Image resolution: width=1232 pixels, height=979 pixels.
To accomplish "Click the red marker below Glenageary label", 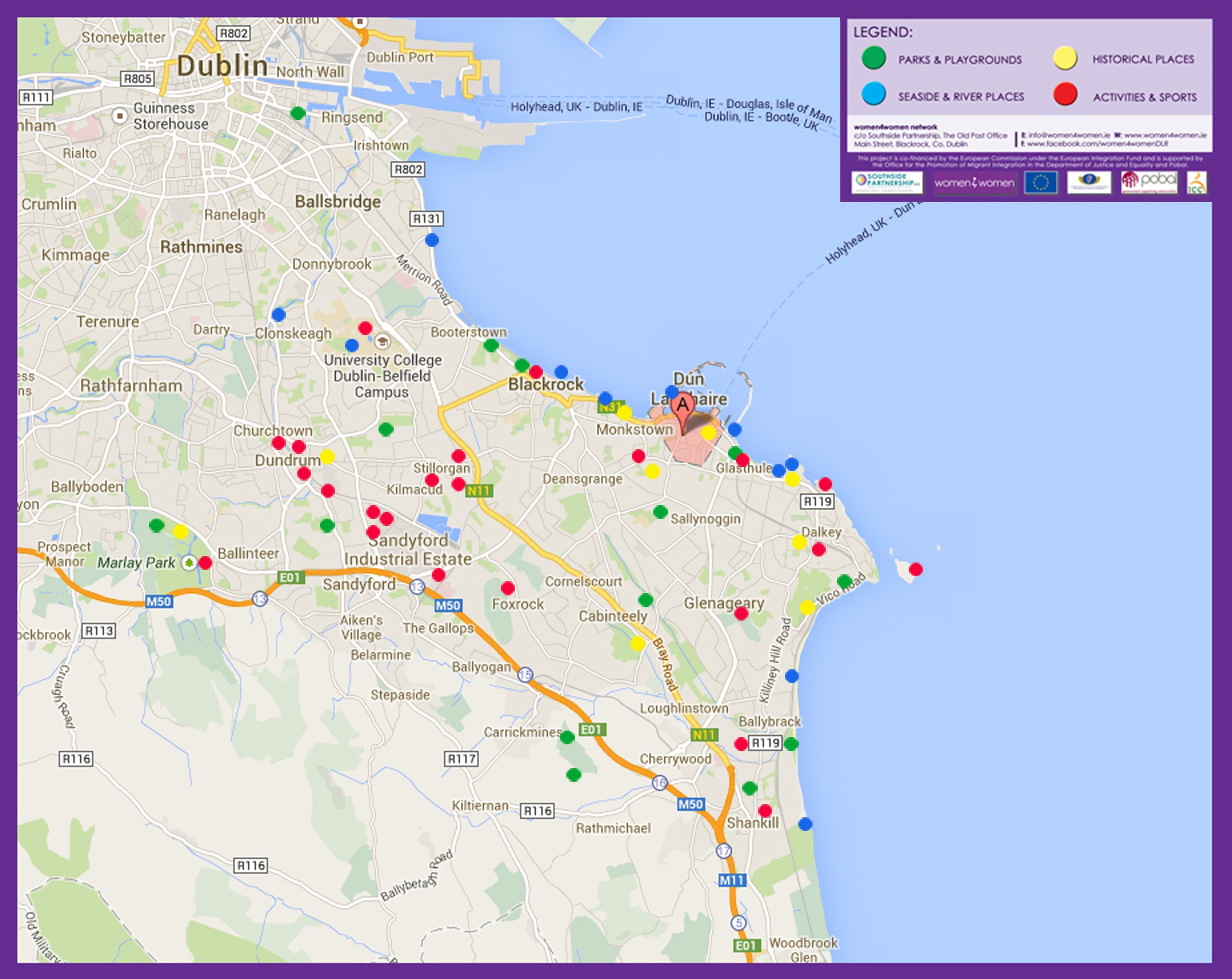I will pyautogui.click(x=741, y=613).
